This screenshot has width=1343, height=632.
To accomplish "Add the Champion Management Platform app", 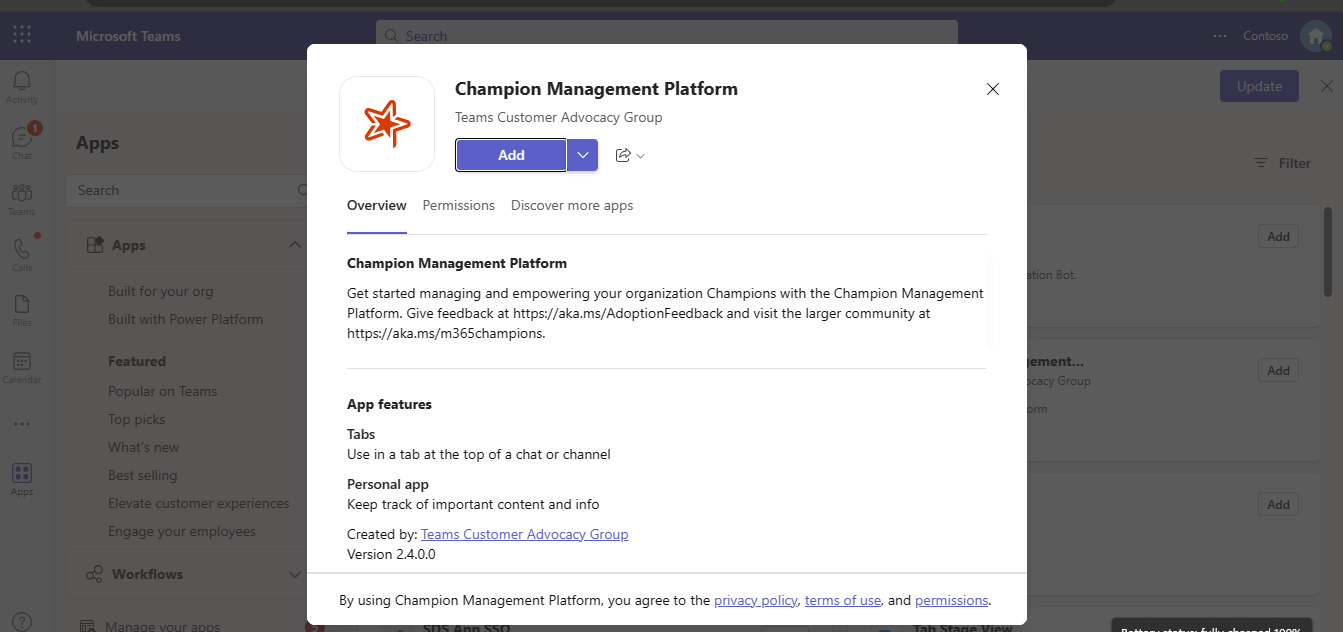I will pos(510,155).
